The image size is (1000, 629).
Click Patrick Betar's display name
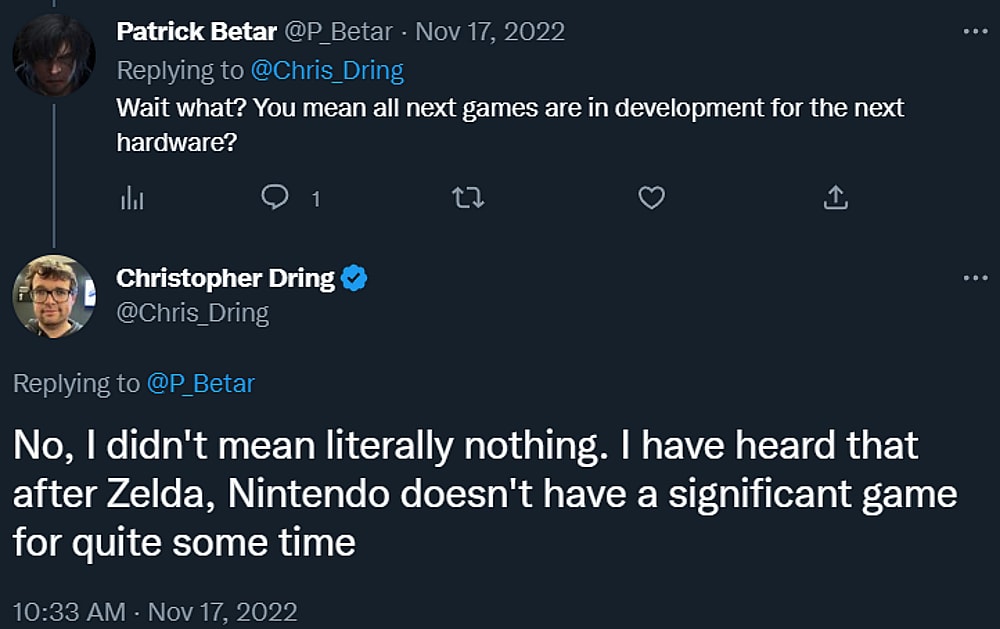[x=197, y=31]
